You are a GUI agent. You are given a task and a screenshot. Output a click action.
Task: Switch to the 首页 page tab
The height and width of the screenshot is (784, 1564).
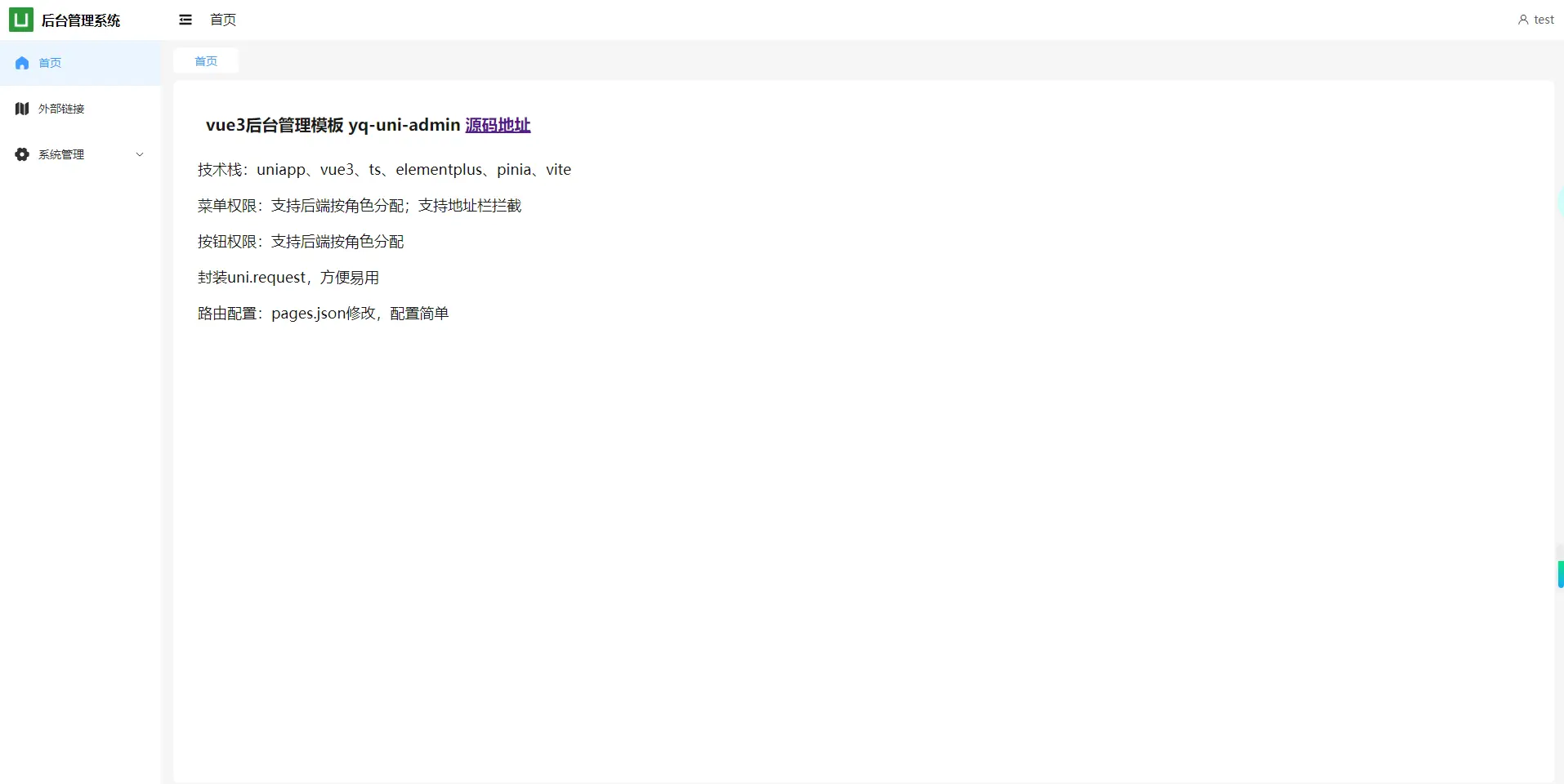tap(206, 61)
